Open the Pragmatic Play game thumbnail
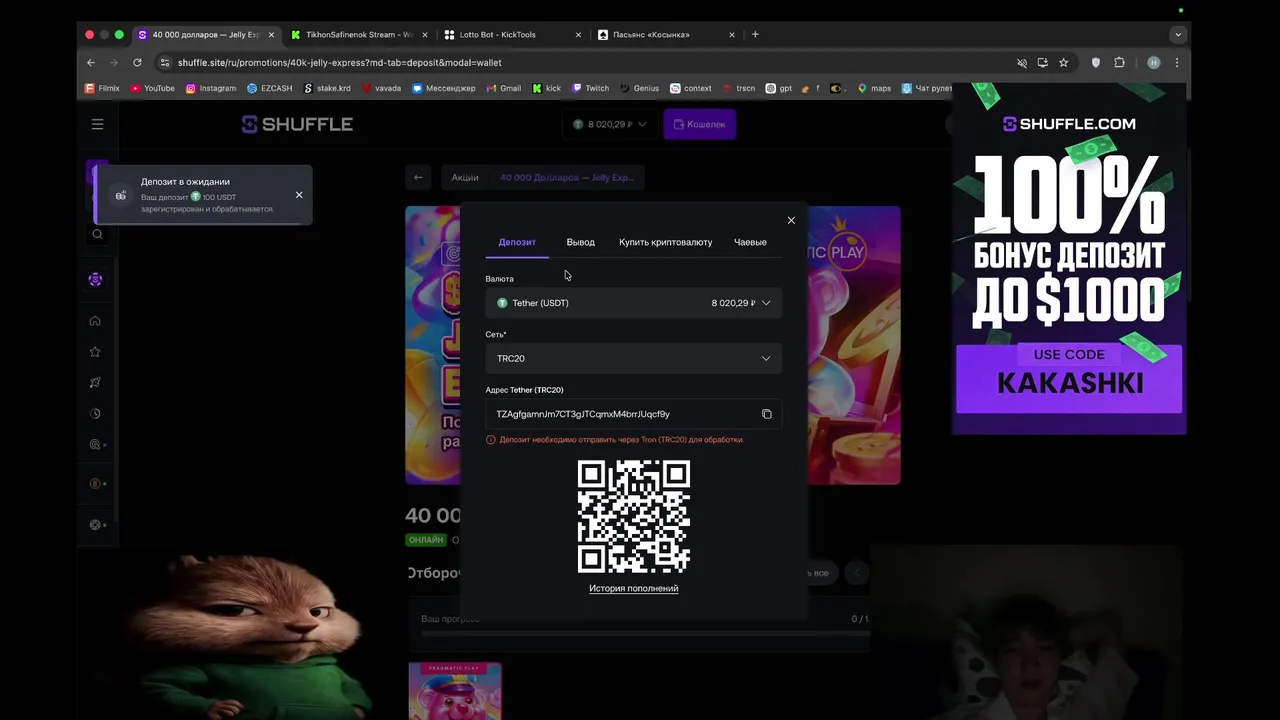The image size is (1280, 720). 455,691
